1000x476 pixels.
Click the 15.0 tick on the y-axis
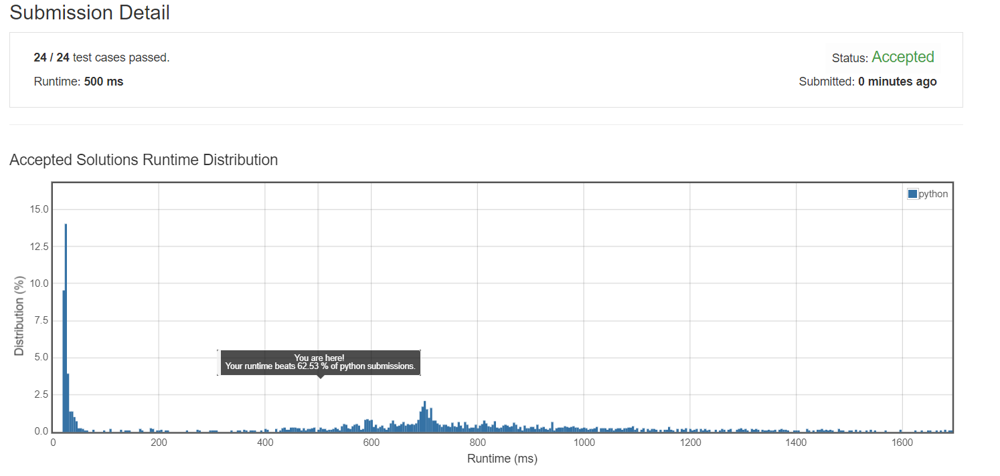click(x=39, y=209)
